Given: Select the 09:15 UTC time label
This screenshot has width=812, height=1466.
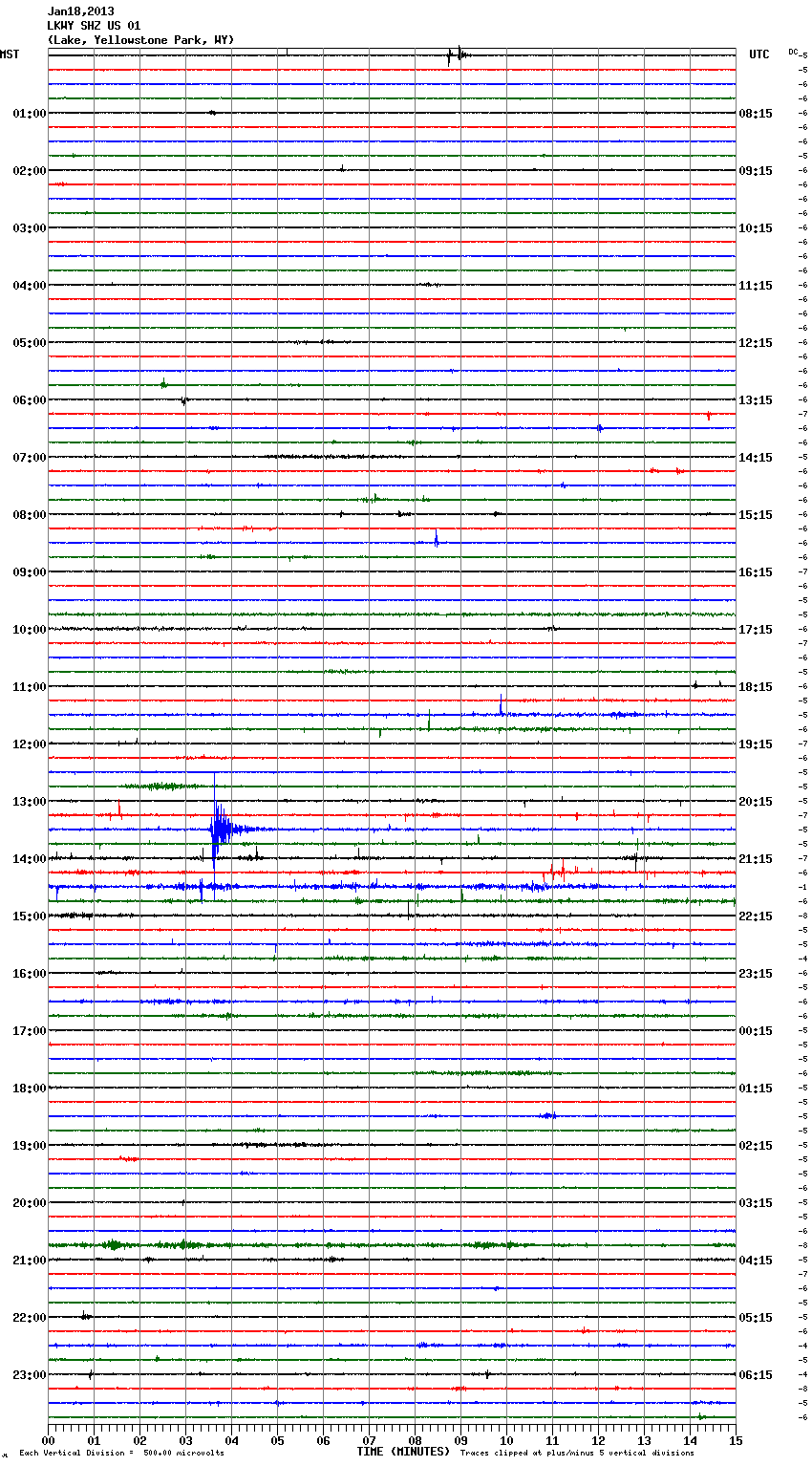Looking at the screenshot, I should pos(756,171).
